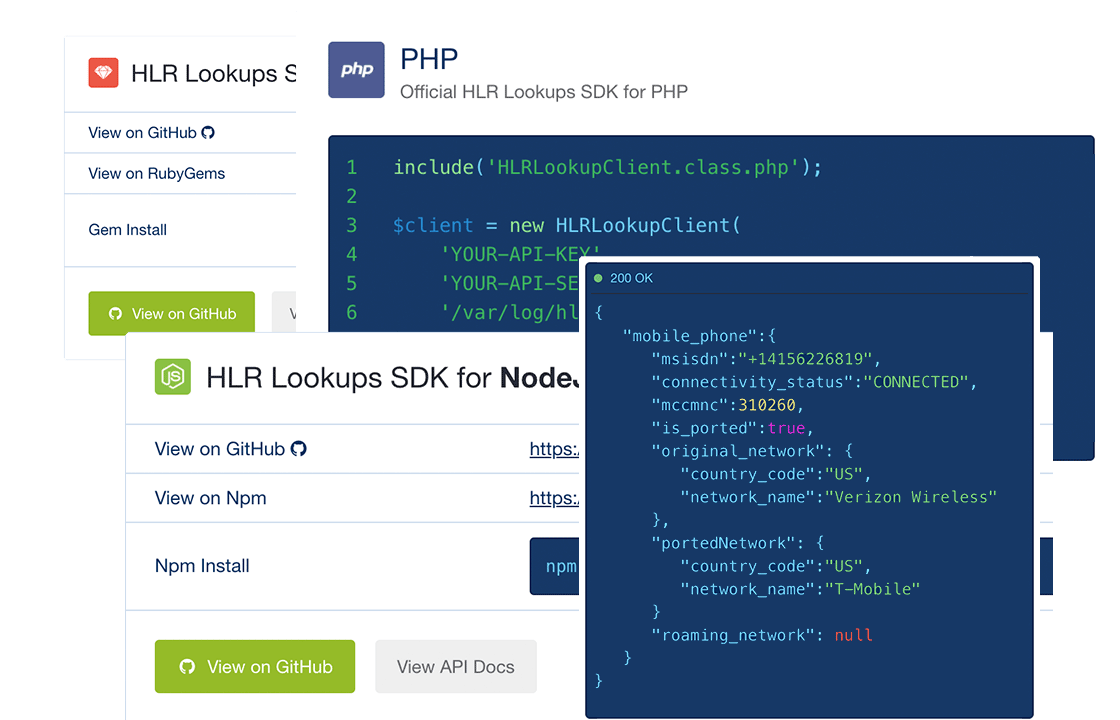Click 'Npm Install' row label
The image size is (1120, 720).
coord(202,566)
